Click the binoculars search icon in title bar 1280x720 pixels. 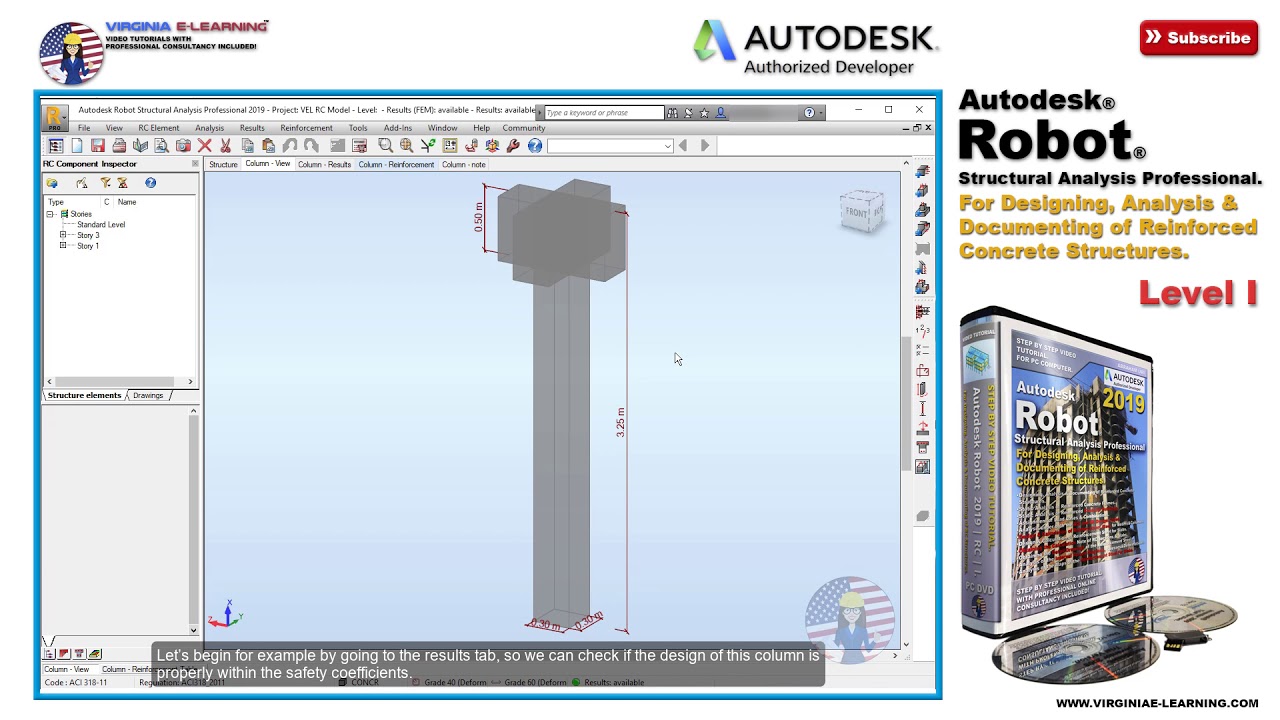[x=672, y=113]
